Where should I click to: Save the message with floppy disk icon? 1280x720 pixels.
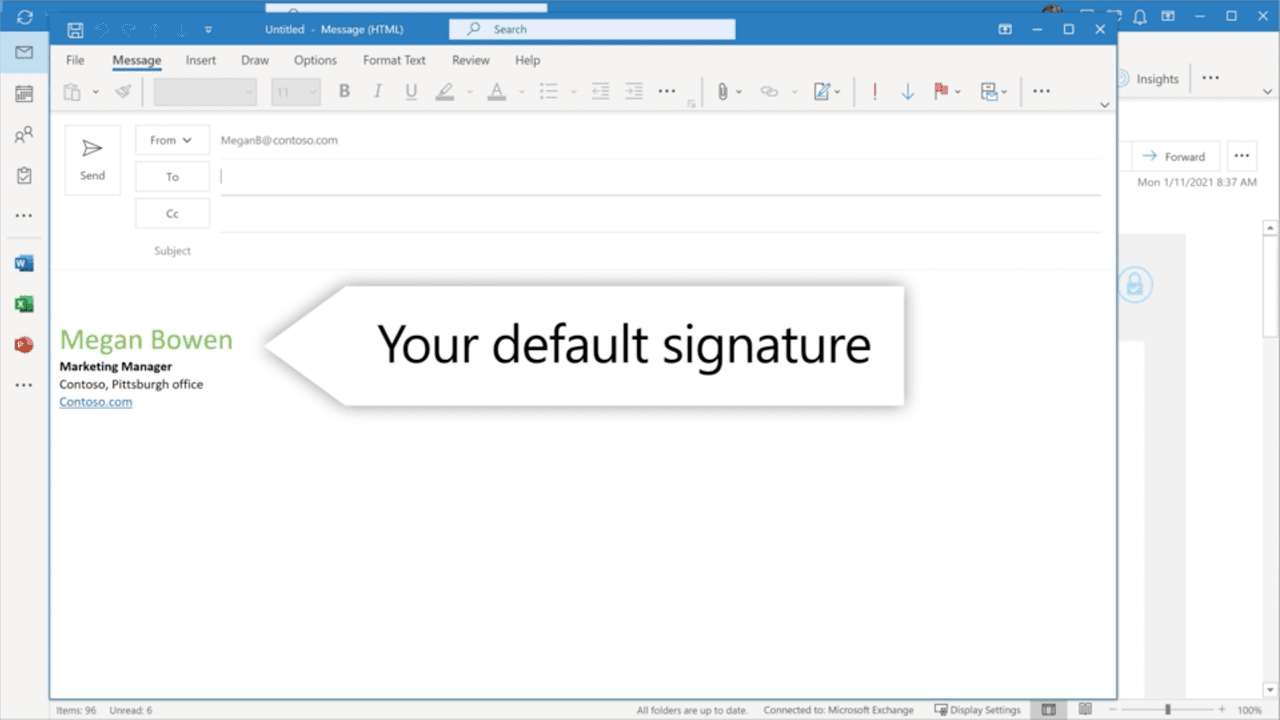click(x=75, y=30)
